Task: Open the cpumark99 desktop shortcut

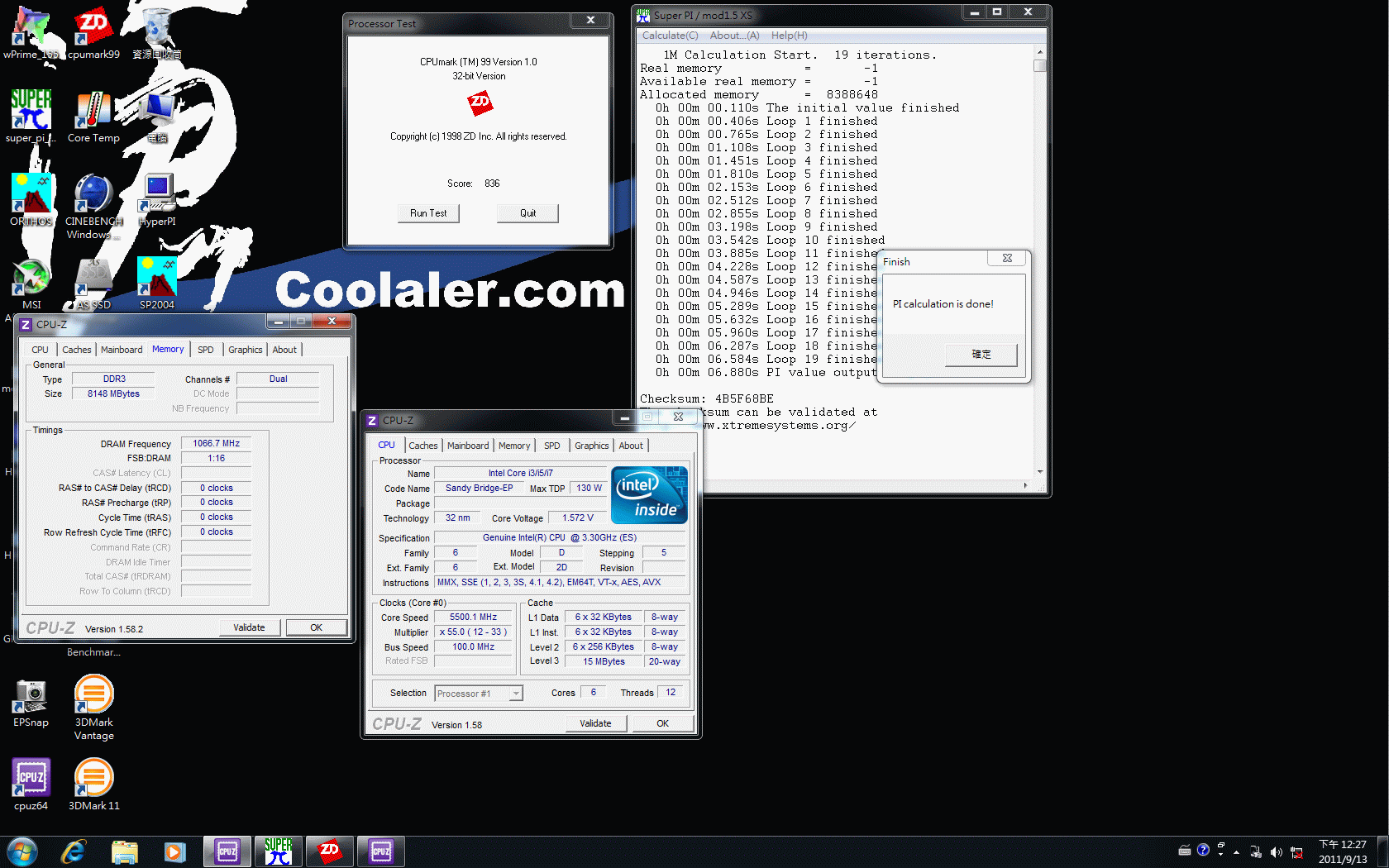Action: (x=93, y=33)
